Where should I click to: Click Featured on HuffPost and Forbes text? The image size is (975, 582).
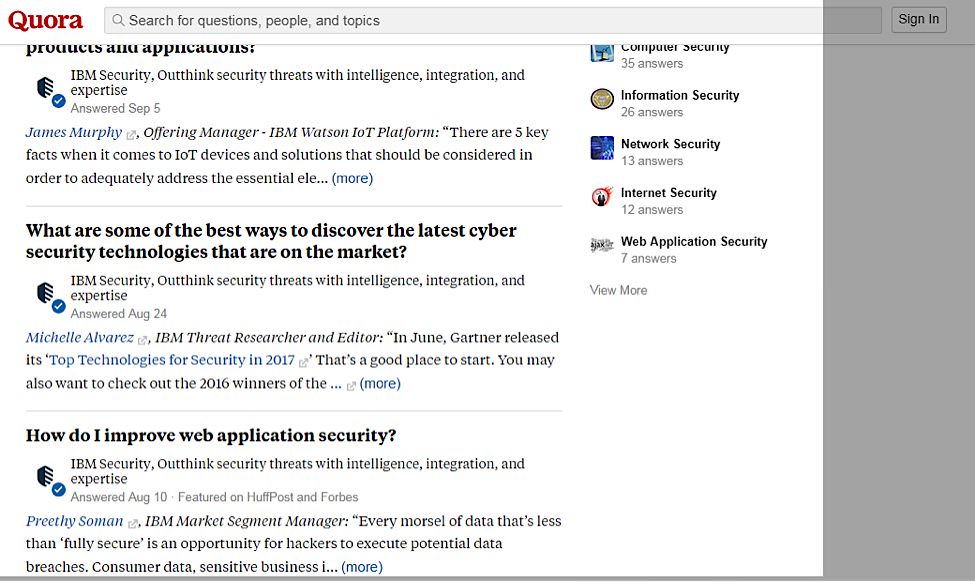tap(268, 497)
